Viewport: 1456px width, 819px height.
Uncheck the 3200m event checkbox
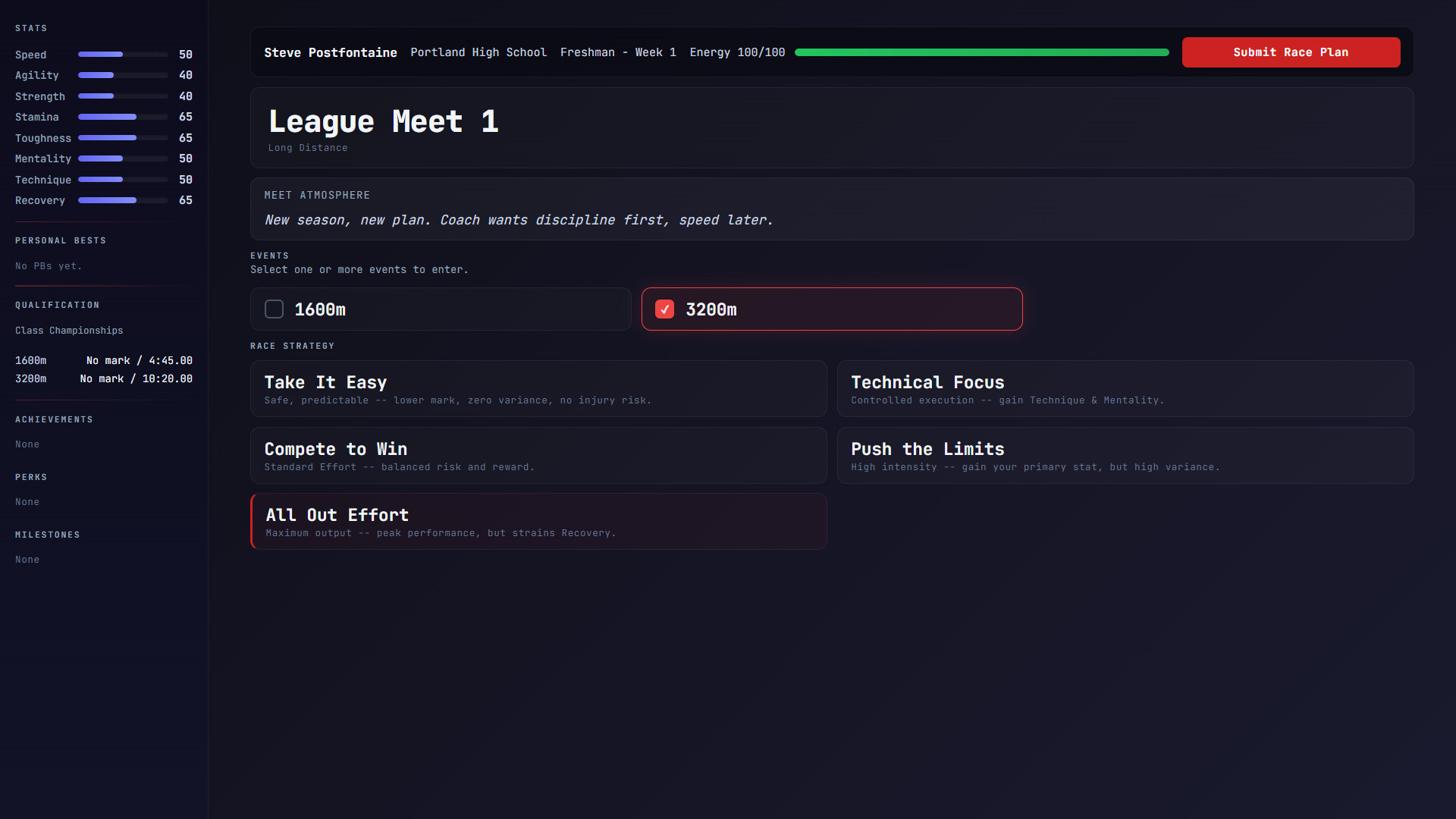664,309
